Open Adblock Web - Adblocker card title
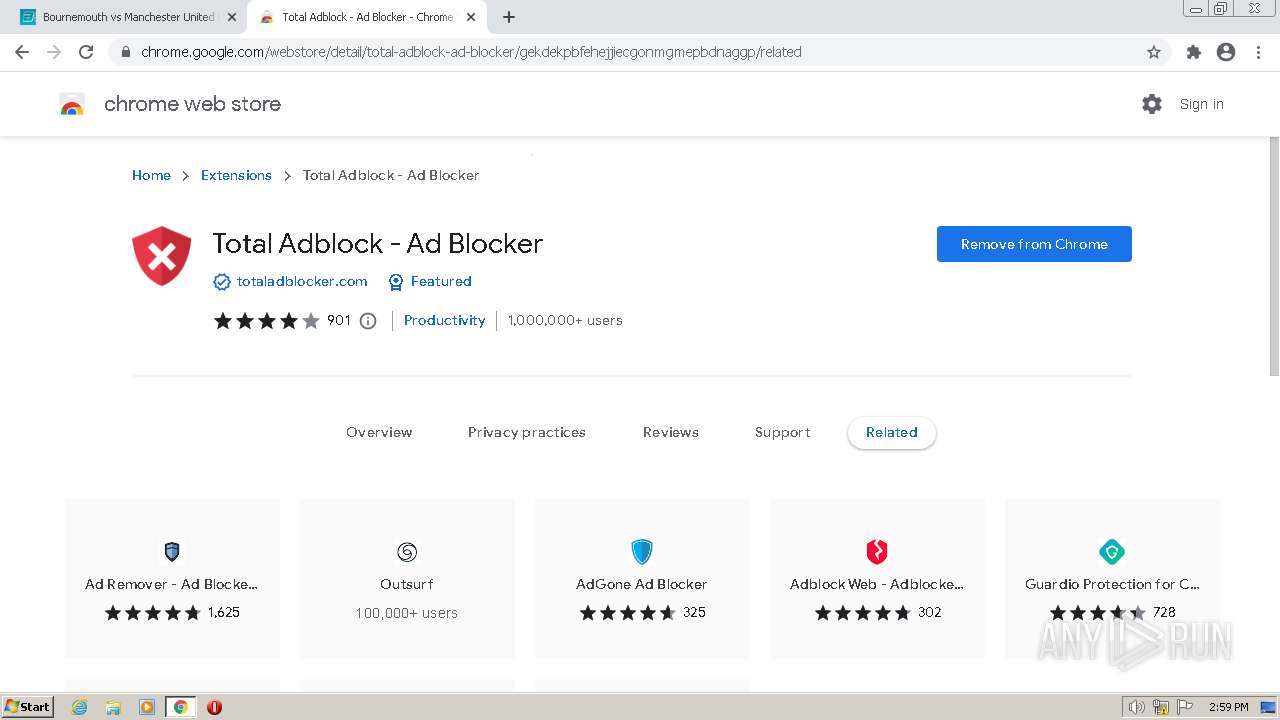Image resolution: width=1280 pixels, height=720 pixels. (x=877, y=584)
